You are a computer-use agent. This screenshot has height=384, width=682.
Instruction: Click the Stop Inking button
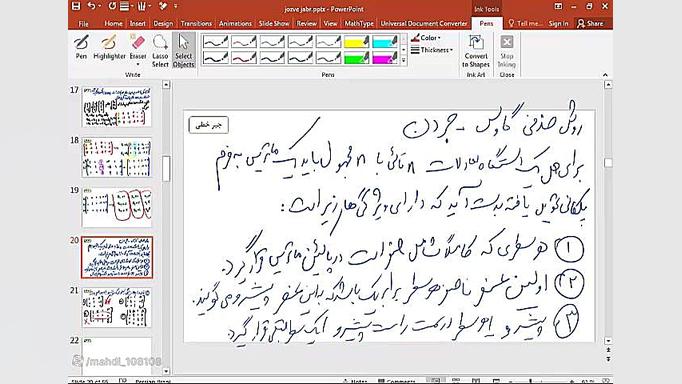(507, 51)
